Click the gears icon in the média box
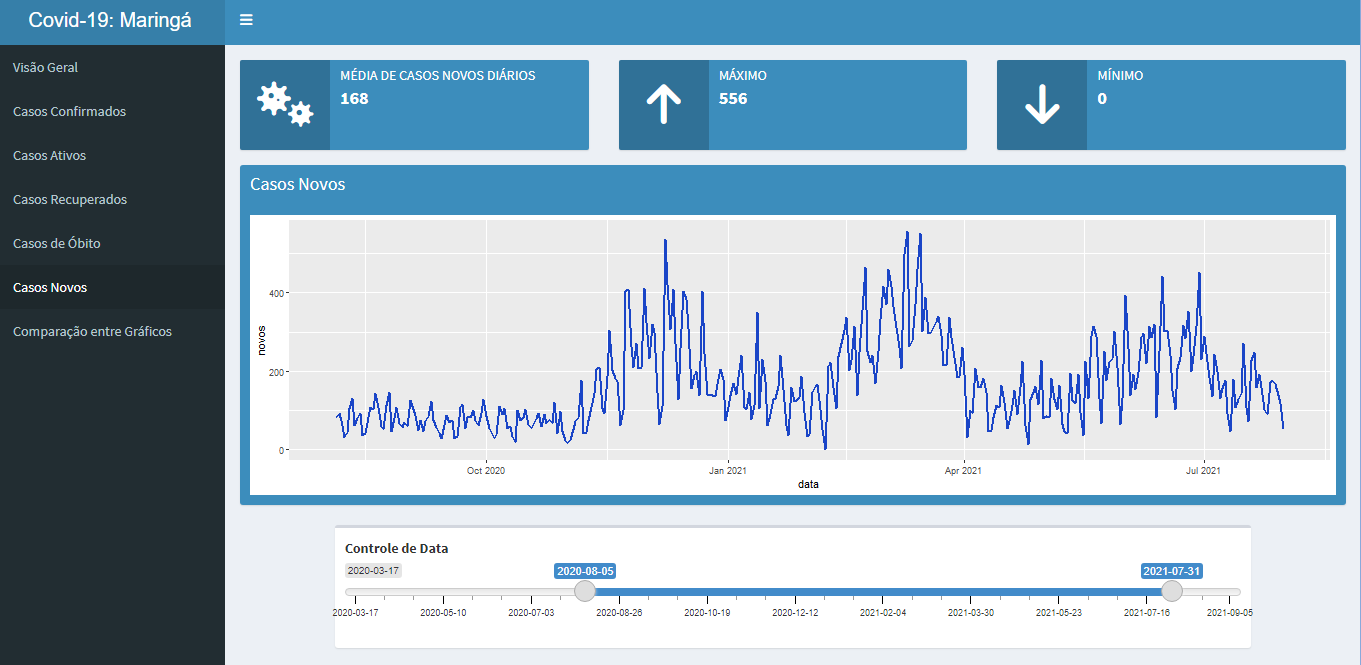Viewport: 1361px width, 665px height. (x=285, y=104)
